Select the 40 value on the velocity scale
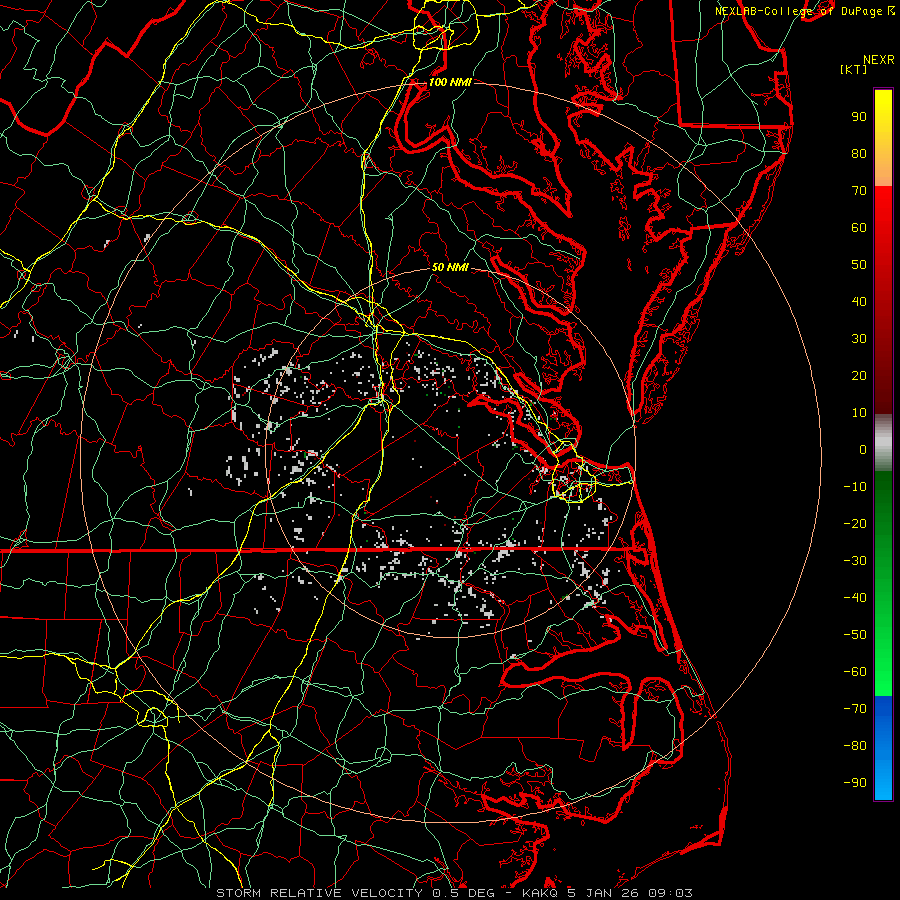Viewport: 900px width, 900px height. pyautogui.click(x=859, y=302)
